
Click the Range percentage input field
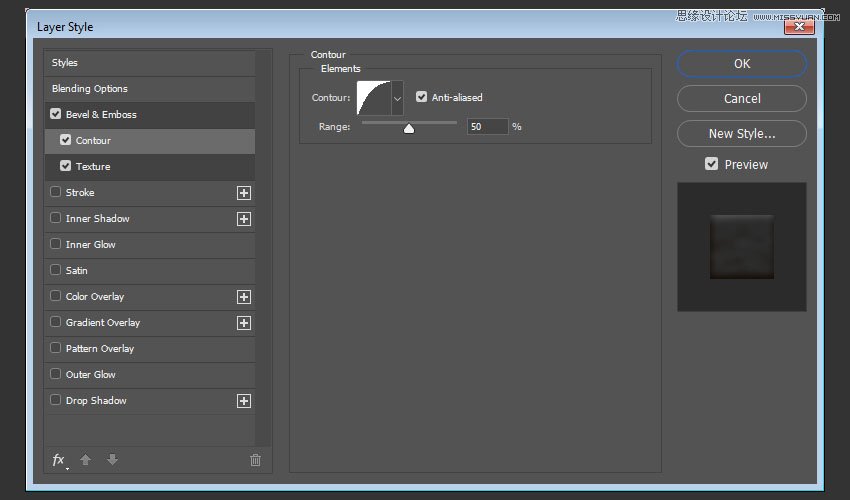[x=487, y=127]
